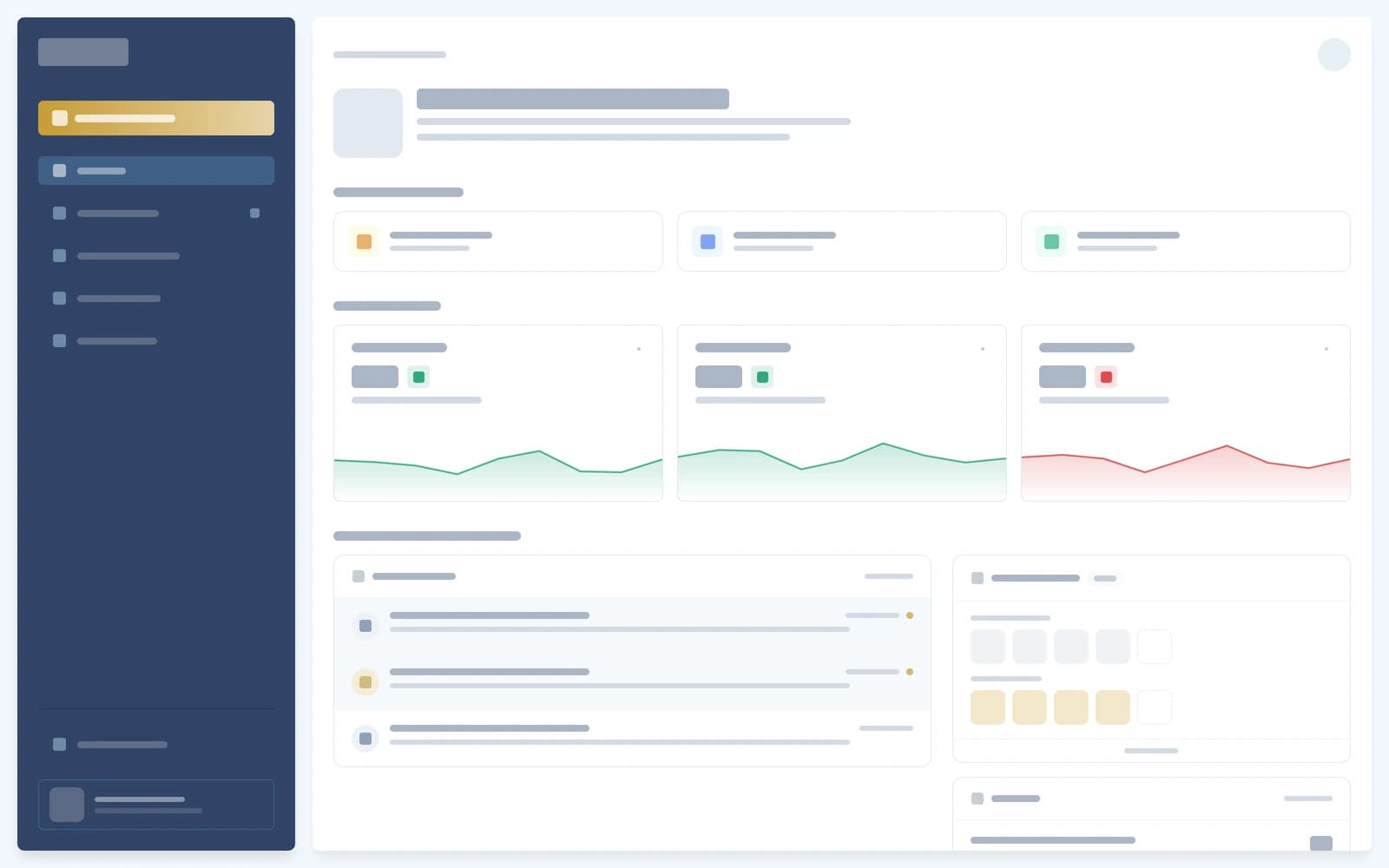Click the dashed empty slot in the gold swatch row
Screen dimensions: 1389x868
pos(1155,707)
